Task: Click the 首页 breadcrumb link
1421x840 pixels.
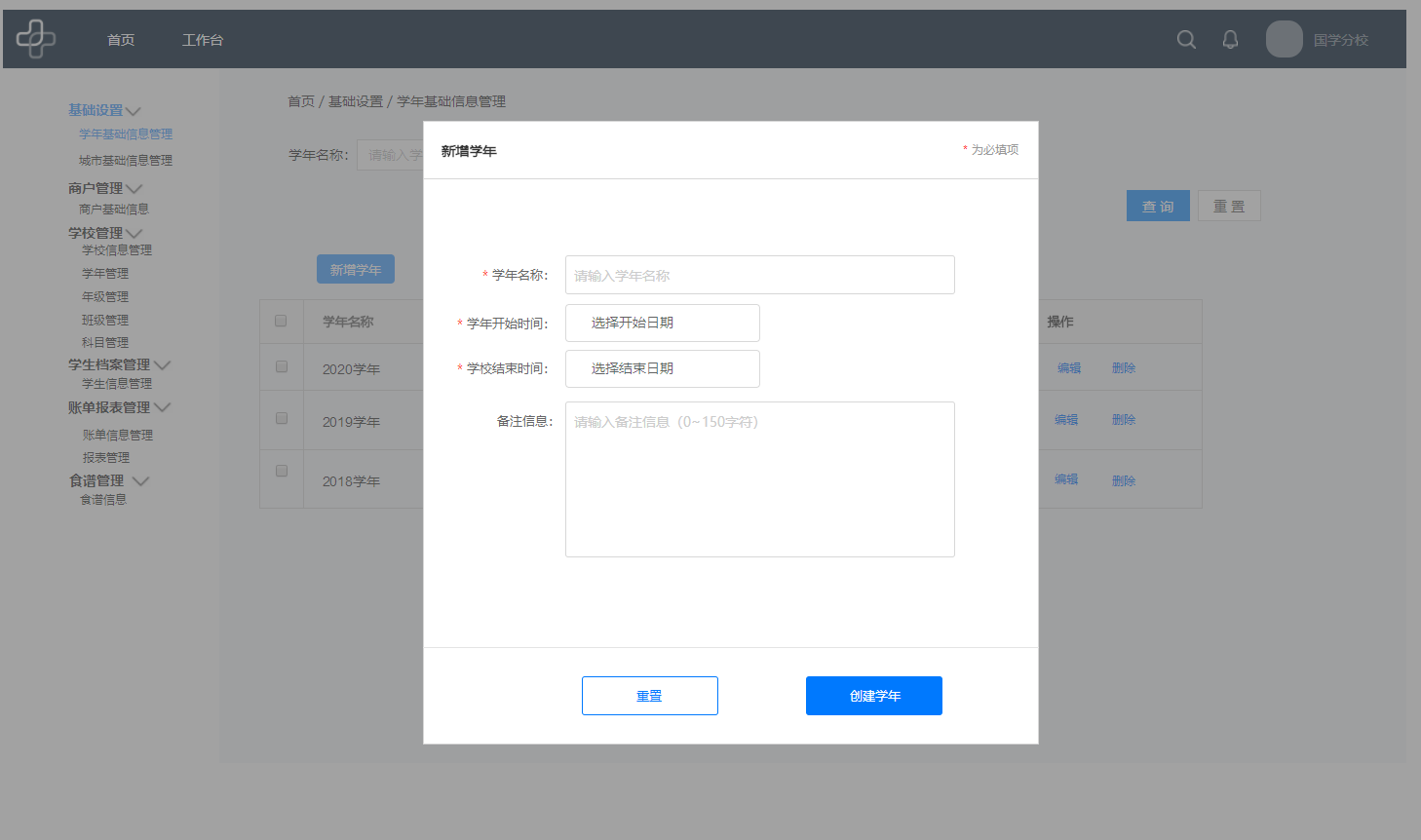Action: (301, 101)
